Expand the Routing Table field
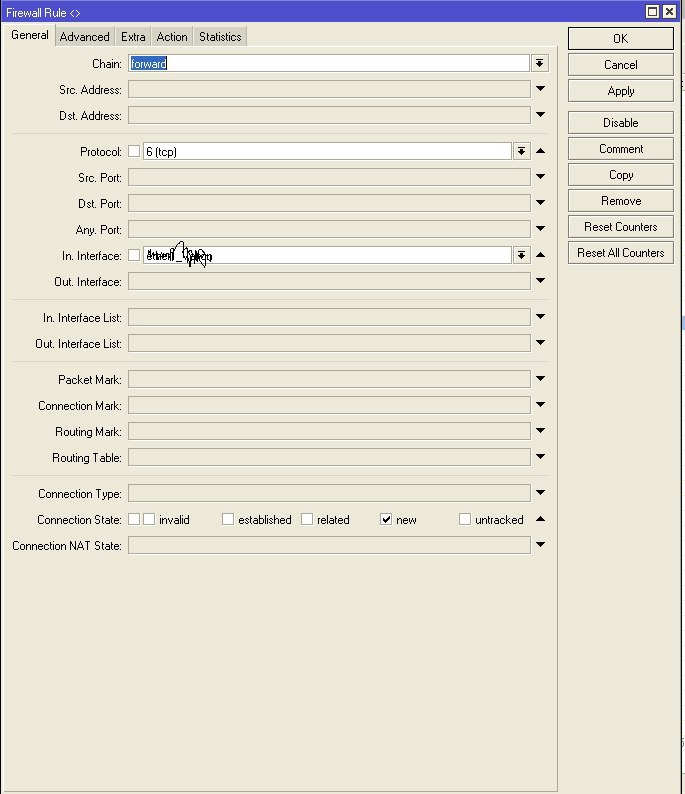 coord(540,457)
